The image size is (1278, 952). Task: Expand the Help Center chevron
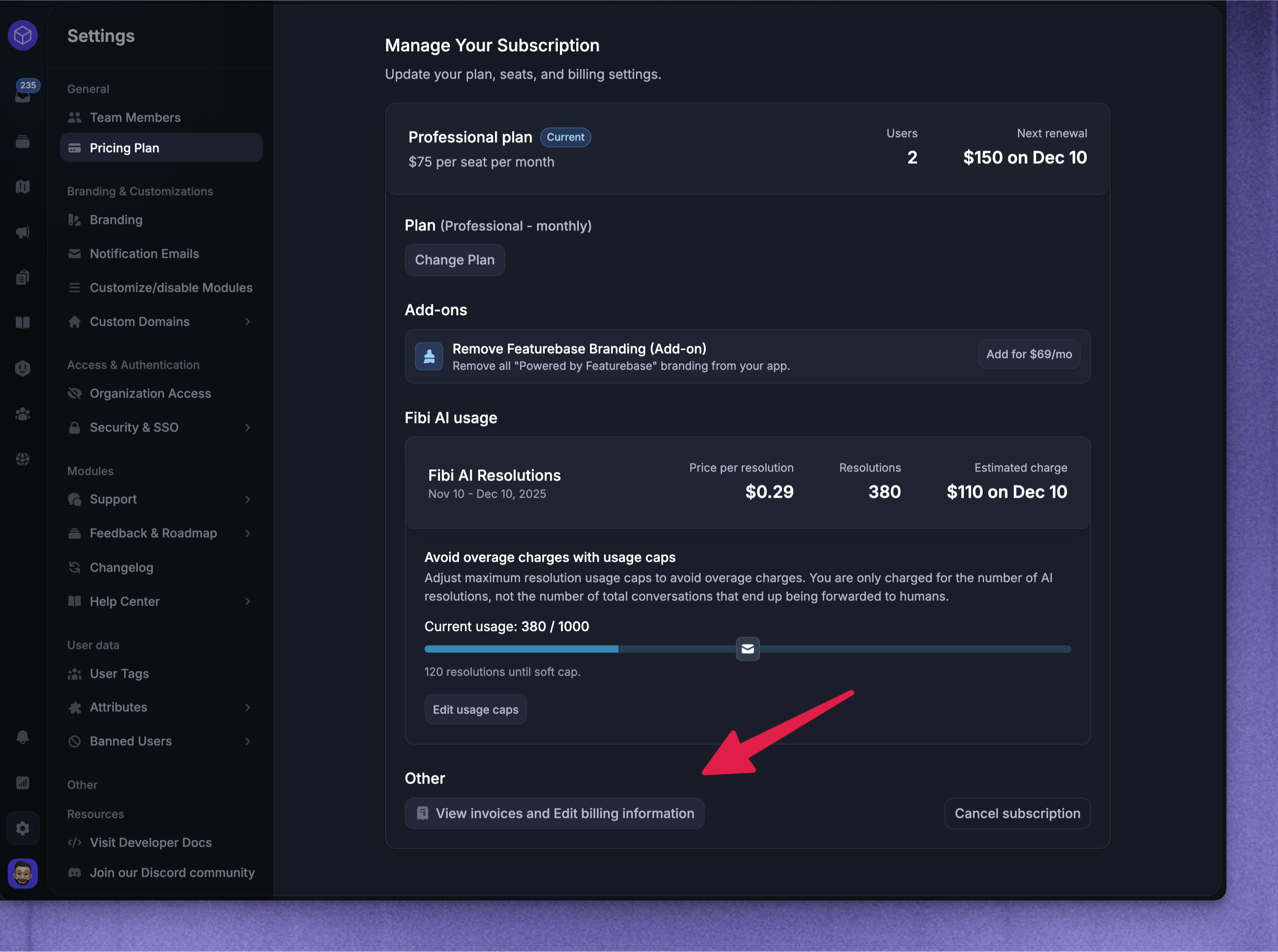[x=248, y=601]
